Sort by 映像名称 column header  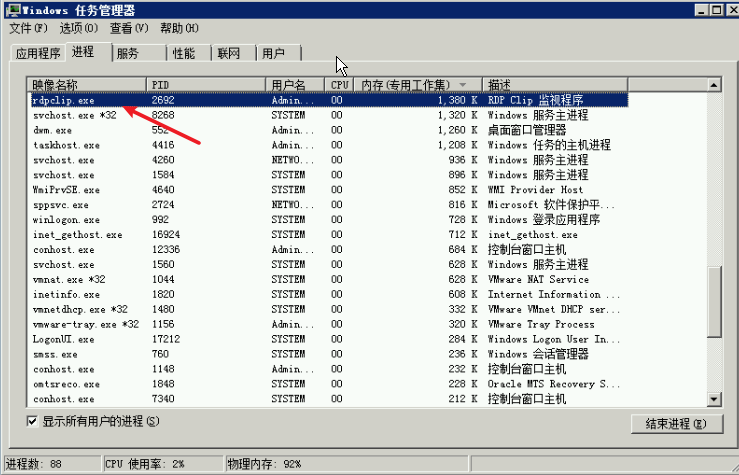coord(86,85)
